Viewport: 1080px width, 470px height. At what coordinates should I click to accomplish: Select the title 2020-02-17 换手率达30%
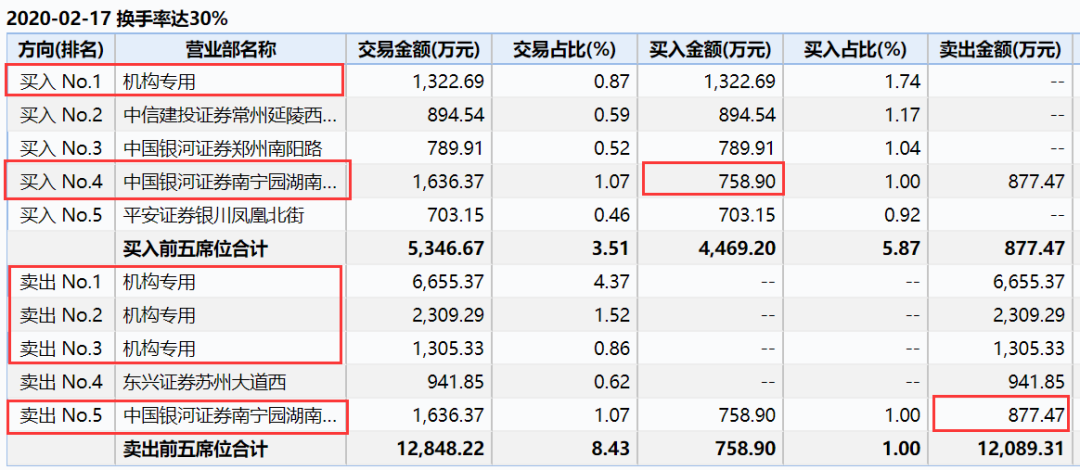click(x=118, y=17)
